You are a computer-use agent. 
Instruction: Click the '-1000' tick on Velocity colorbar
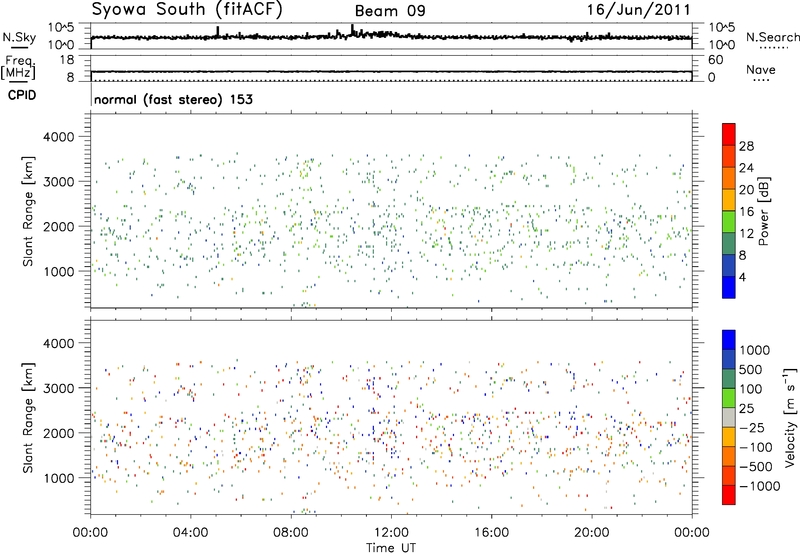tap(760, 486)
